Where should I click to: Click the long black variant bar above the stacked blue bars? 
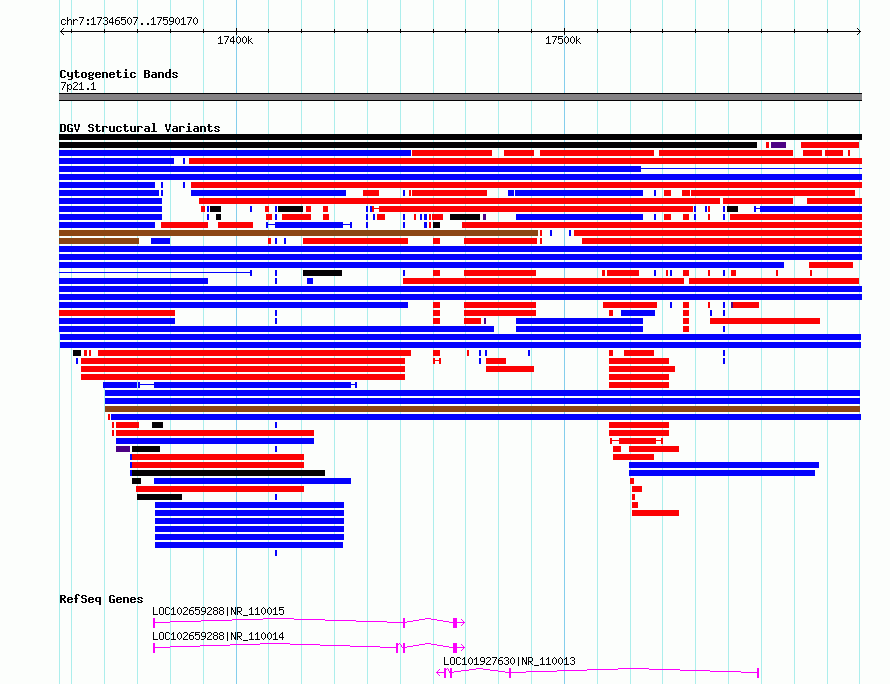point(228,473)
